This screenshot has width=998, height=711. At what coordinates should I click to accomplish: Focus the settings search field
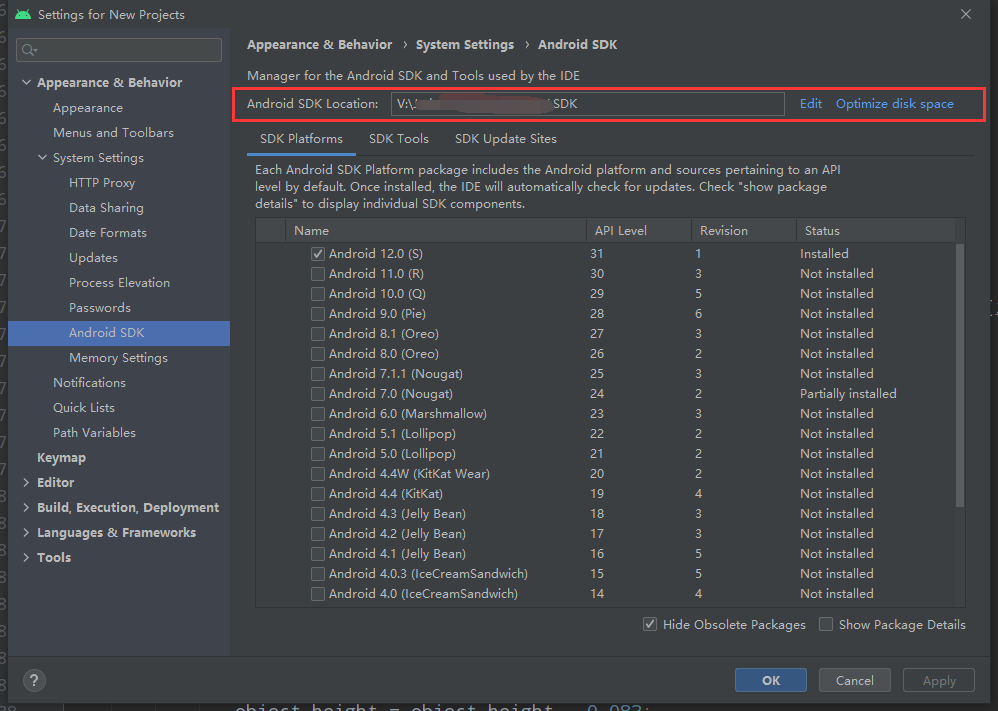click(x=119, y=50)
